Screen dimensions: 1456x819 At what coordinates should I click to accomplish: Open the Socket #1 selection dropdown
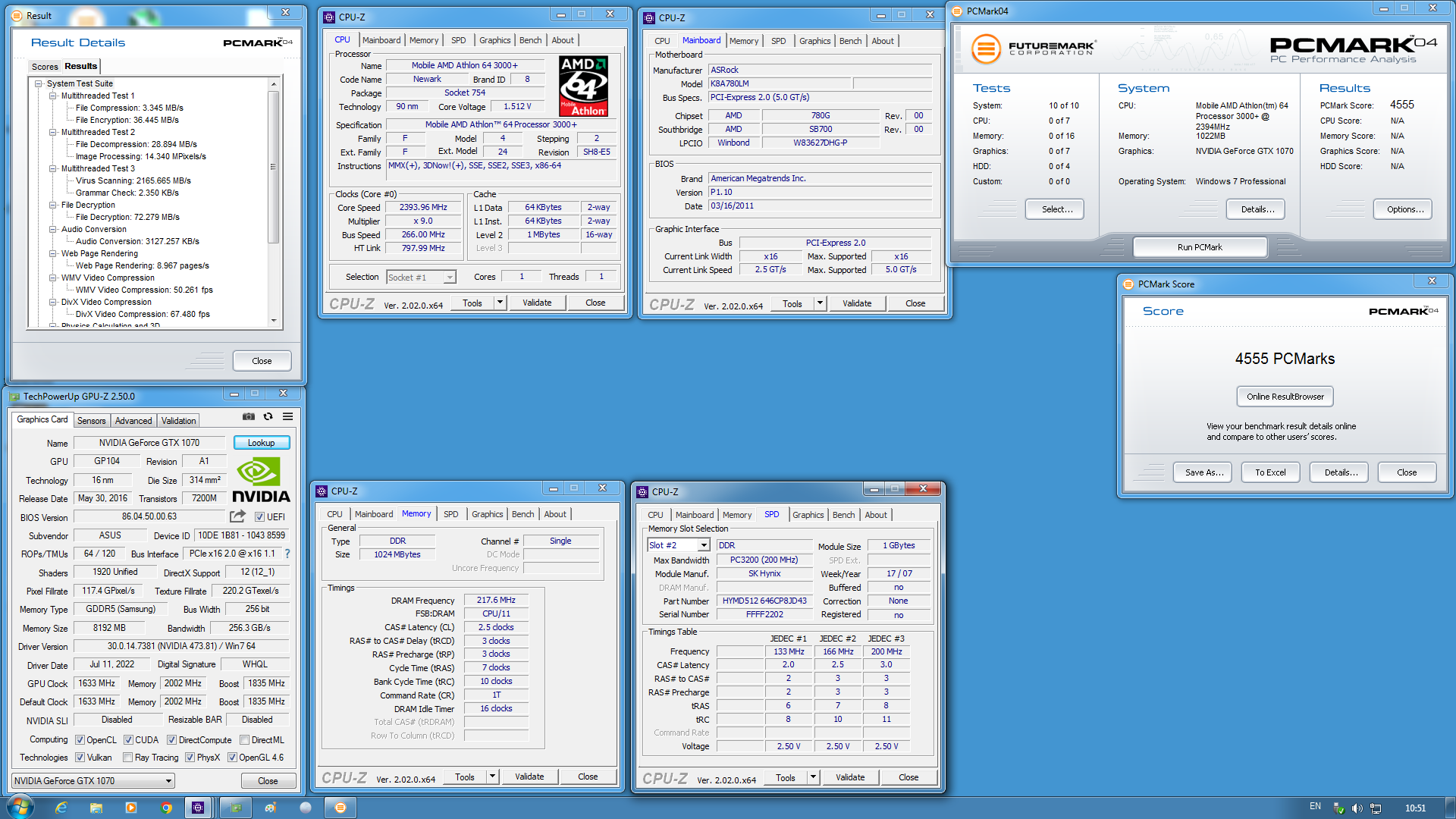click(421, 278)
